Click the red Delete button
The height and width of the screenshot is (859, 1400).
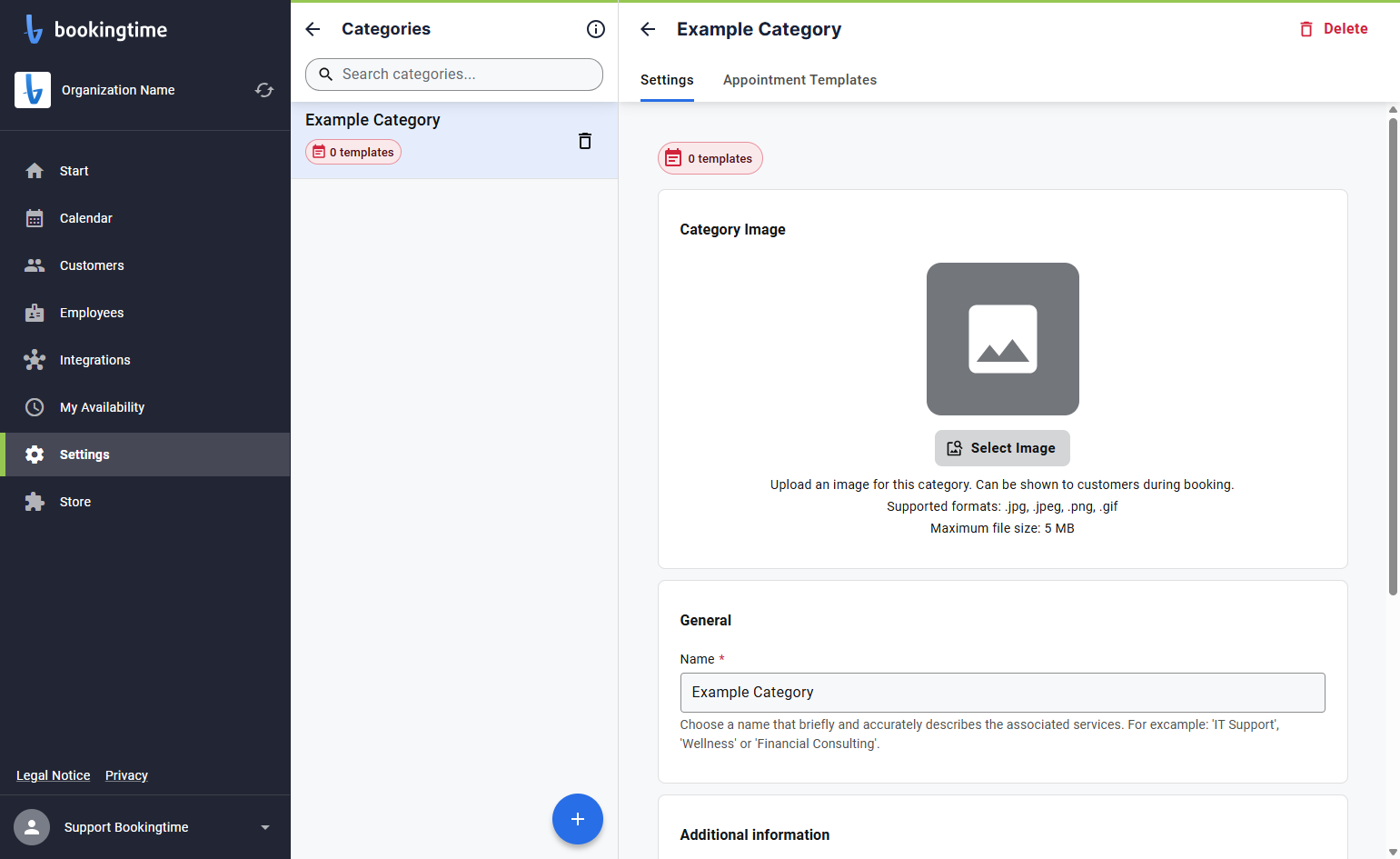pyautogui.click(x=1333, y=29)
